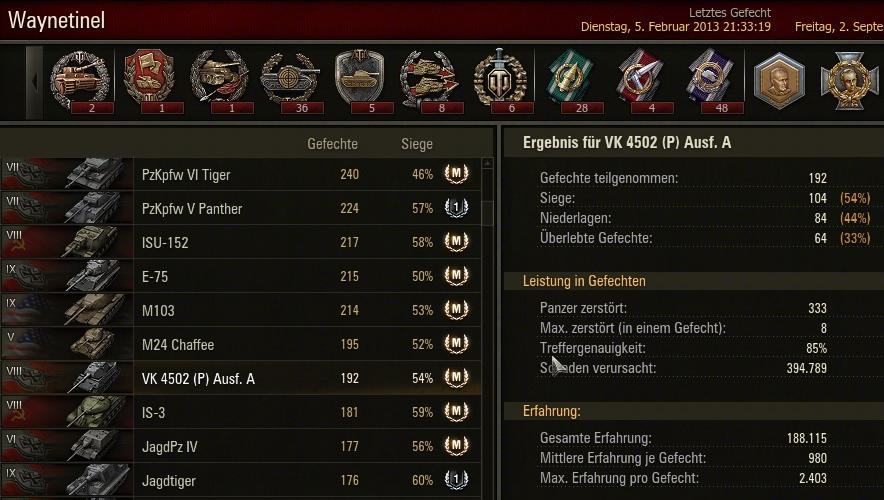The height and width of the screenshot is (500, 884).
Task: Click the class 1 badge for PzKpfw V Panther
Action: click(457, 208)
